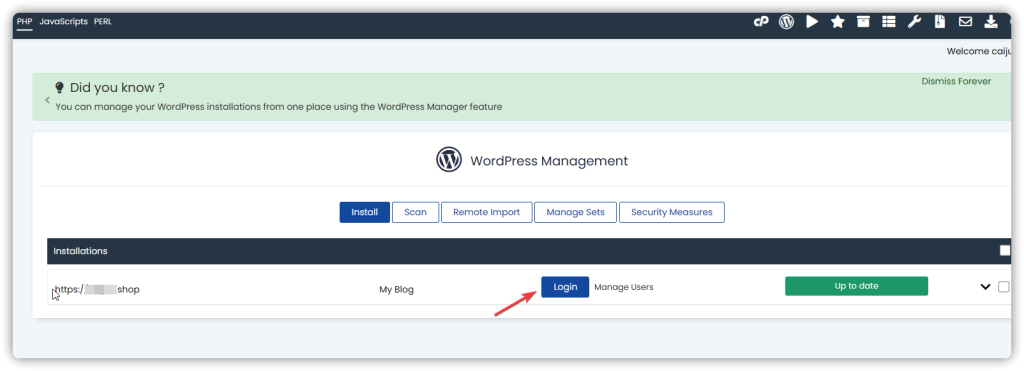The image size is (1024, 371).
Task: Open the wrench settings icon
Action: pyautogui.click(x=914, y=22)
